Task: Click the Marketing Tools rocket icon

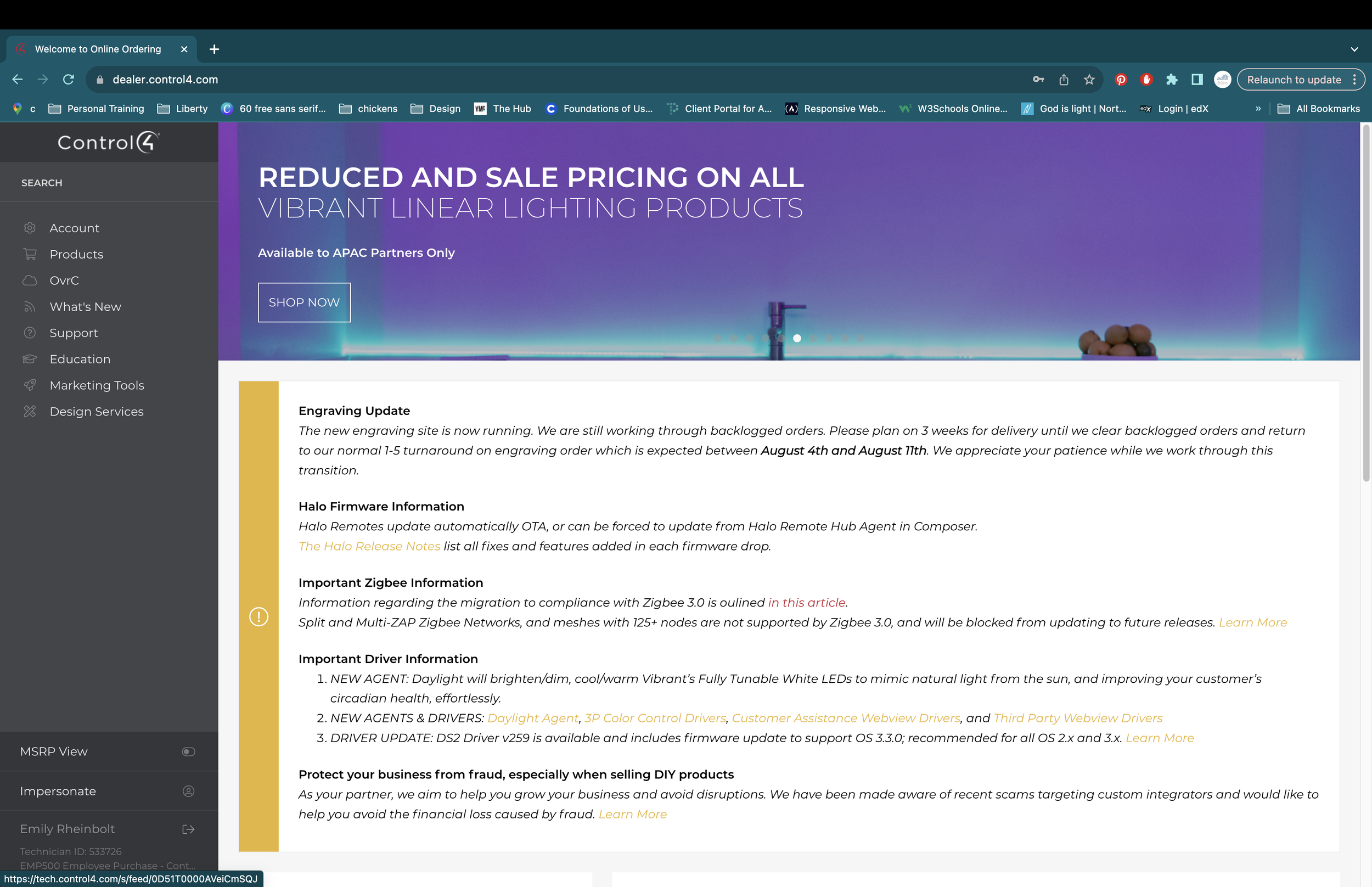Action: 30,385
